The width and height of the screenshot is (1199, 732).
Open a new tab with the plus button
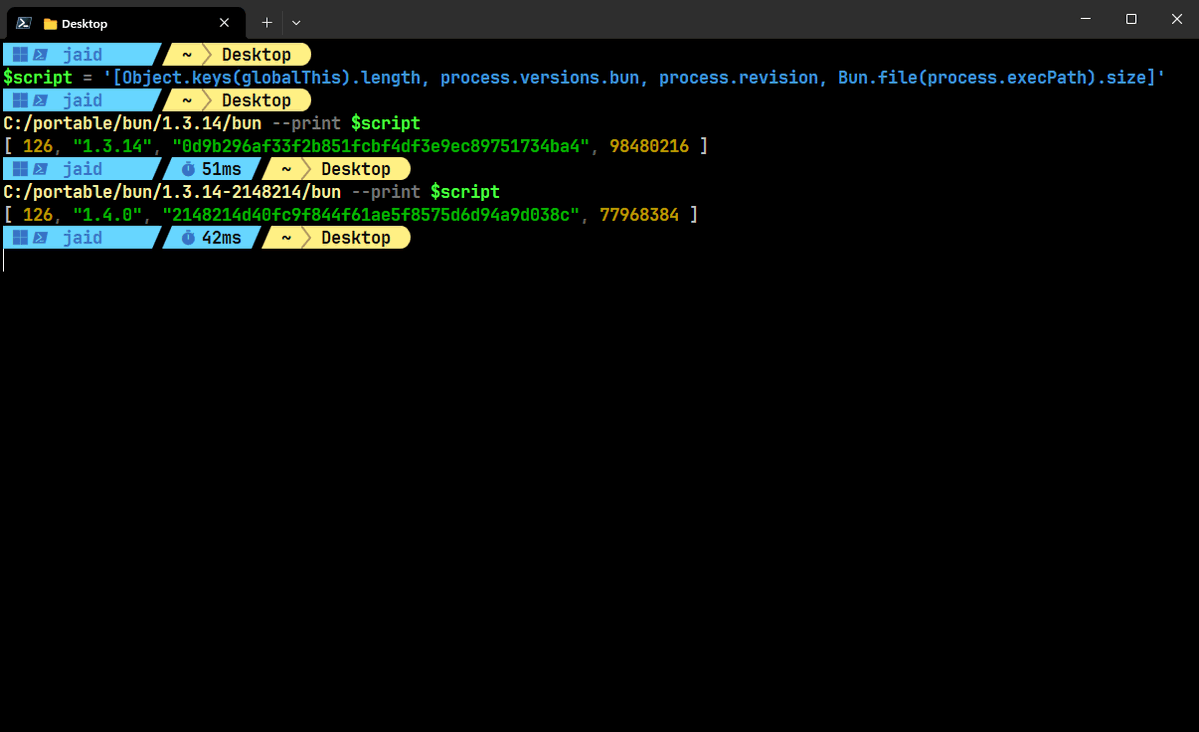(x=266, y=23)
